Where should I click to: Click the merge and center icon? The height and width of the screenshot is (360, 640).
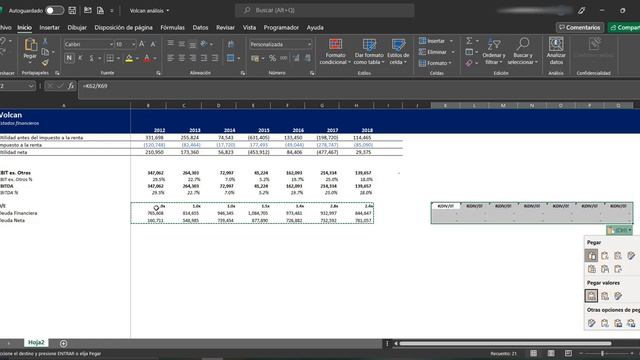(231, 58)
